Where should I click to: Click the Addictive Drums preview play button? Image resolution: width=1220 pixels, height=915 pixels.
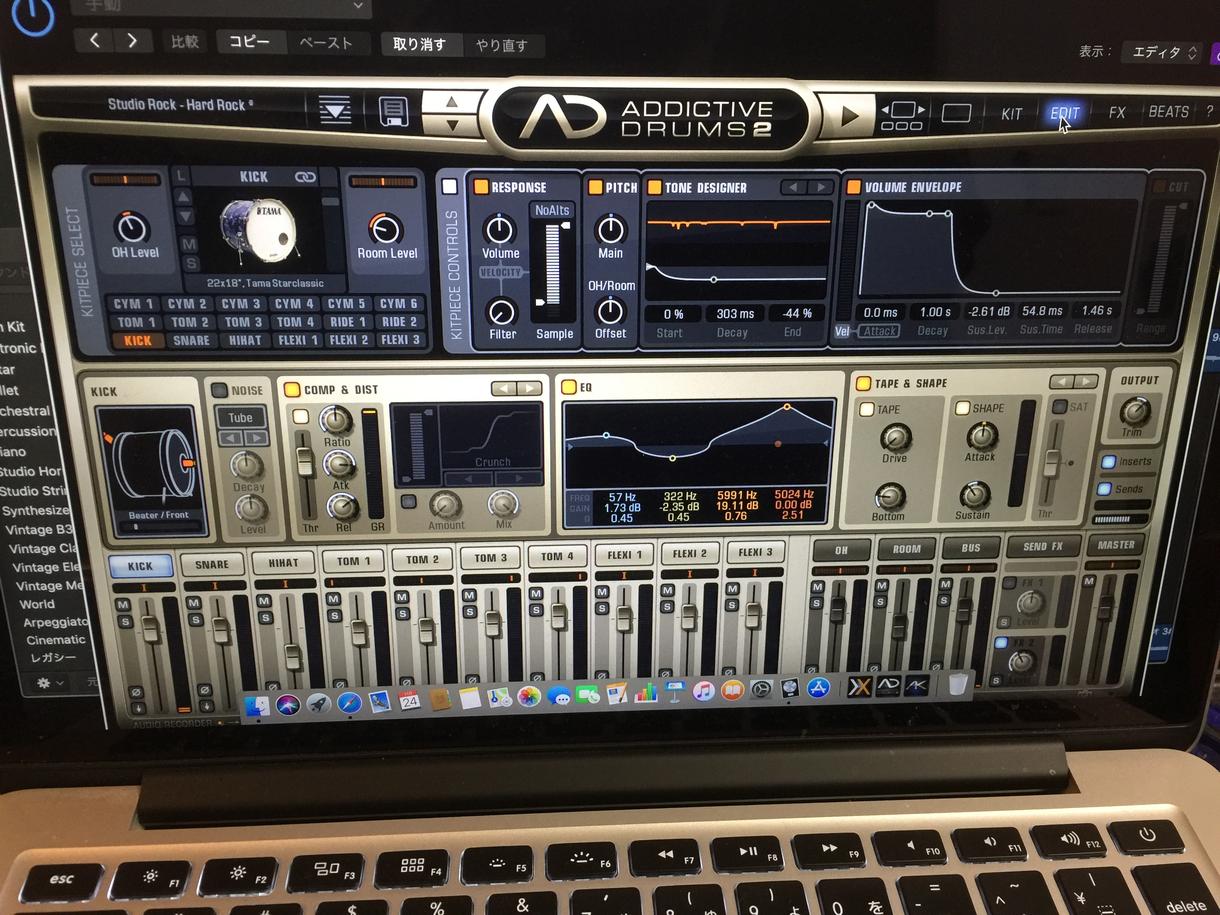coord(850,116)
